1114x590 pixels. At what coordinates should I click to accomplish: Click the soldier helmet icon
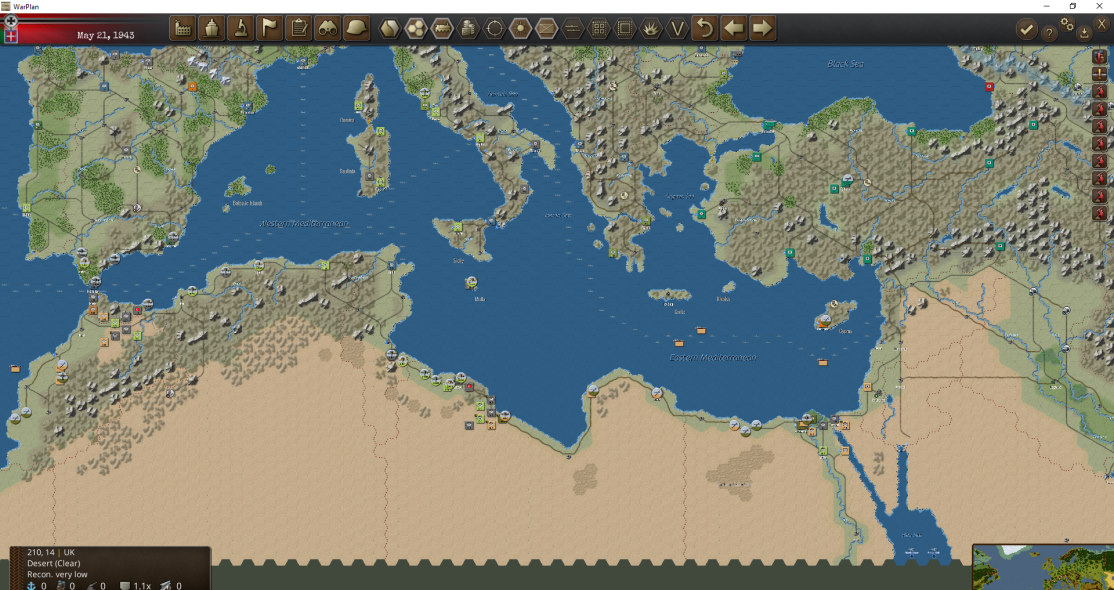coord(357,28)
